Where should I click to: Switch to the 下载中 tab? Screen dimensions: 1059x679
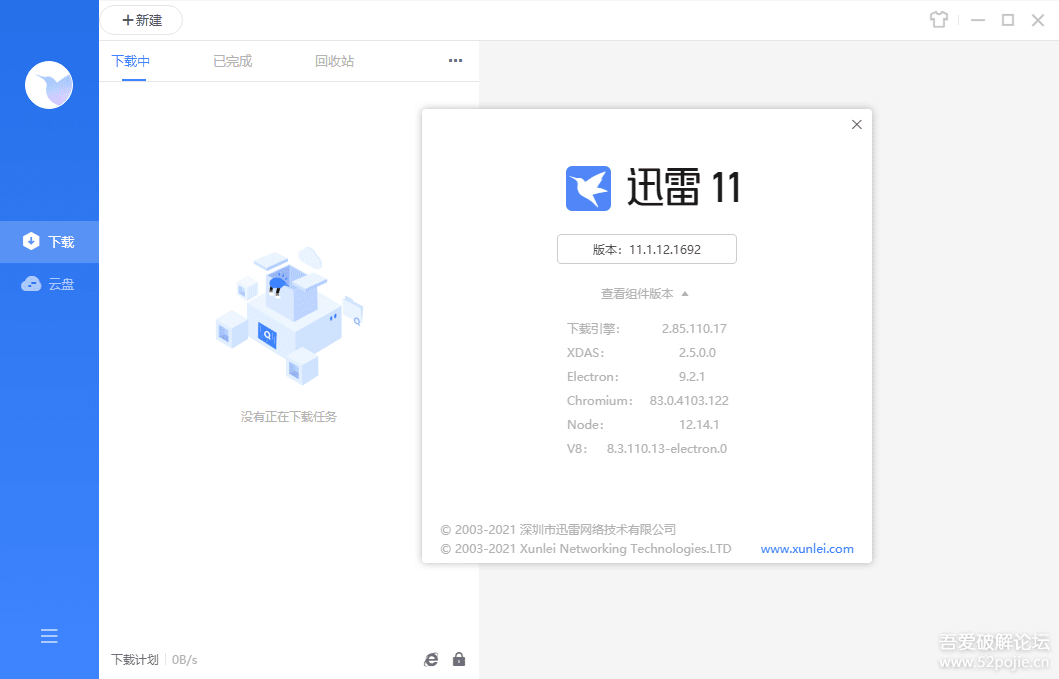[x=131, y=61]
